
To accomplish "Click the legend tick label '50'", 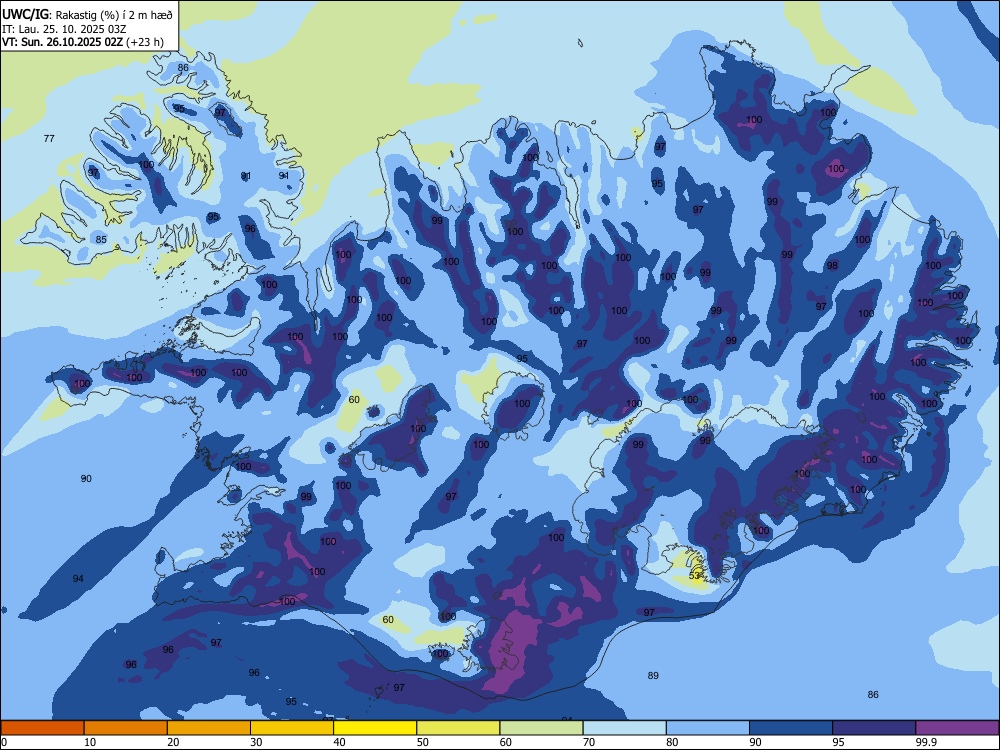I will (423, 742).
